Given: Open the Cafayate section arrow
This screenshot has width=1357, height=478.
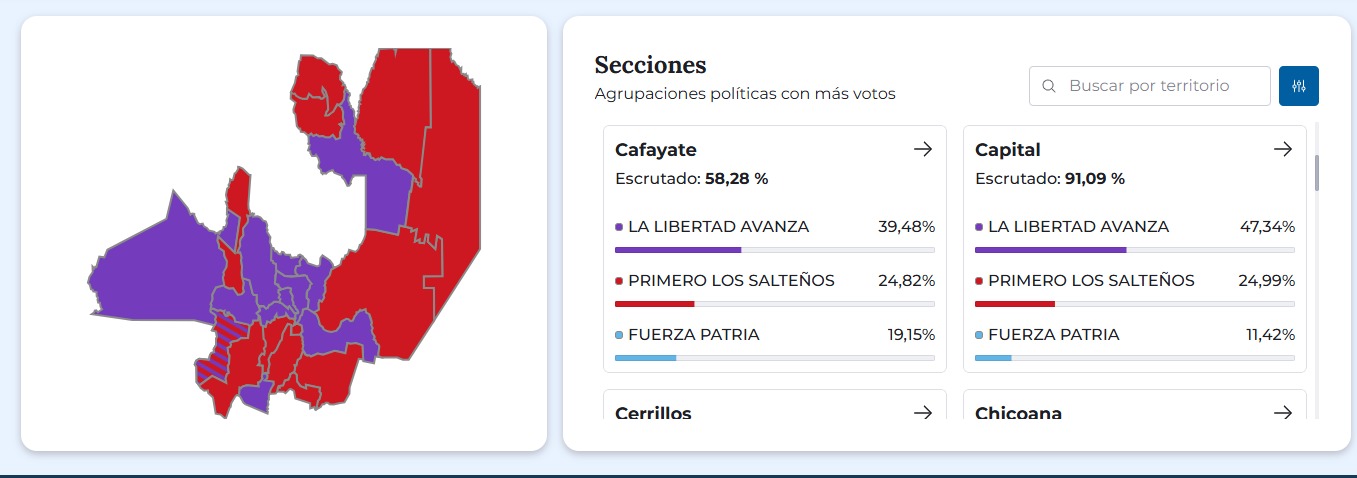Looking at the screenshot, I should 922,150.
